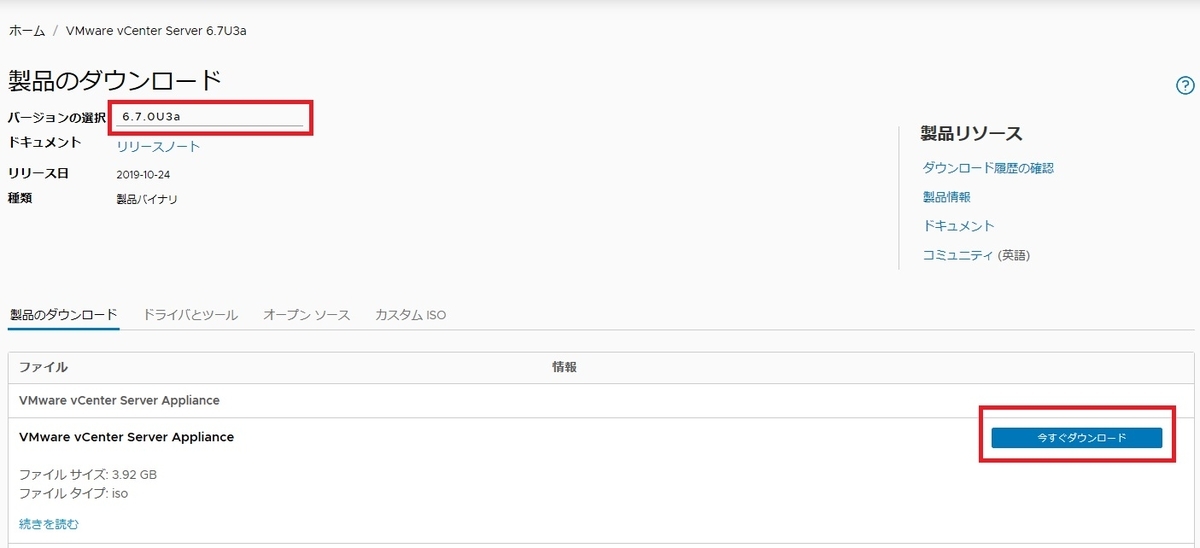Switch to カスタム ISO tab
The height and width of the screenshot is (548, 1200).
point(410,314)
